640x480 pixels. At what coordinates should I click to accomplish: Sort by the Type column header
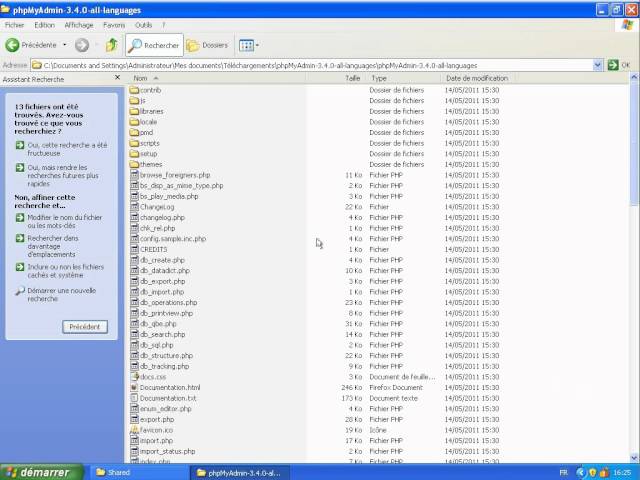379,78
